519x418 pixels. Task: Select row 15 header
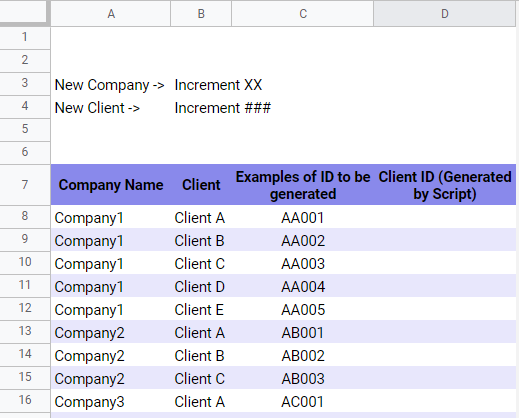25,377
